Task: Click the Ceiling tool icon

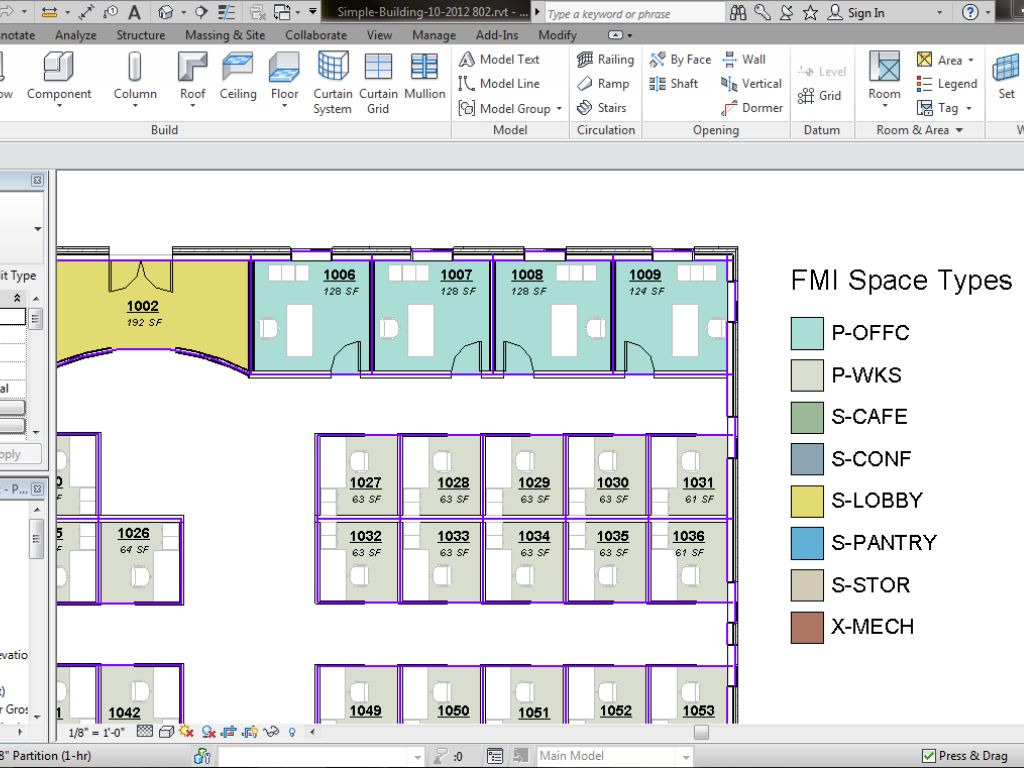Action: pos(238,68)
